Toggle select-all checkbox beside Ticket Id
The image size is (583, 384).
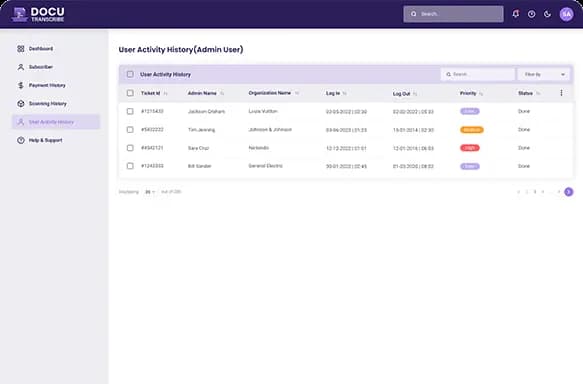130,93
